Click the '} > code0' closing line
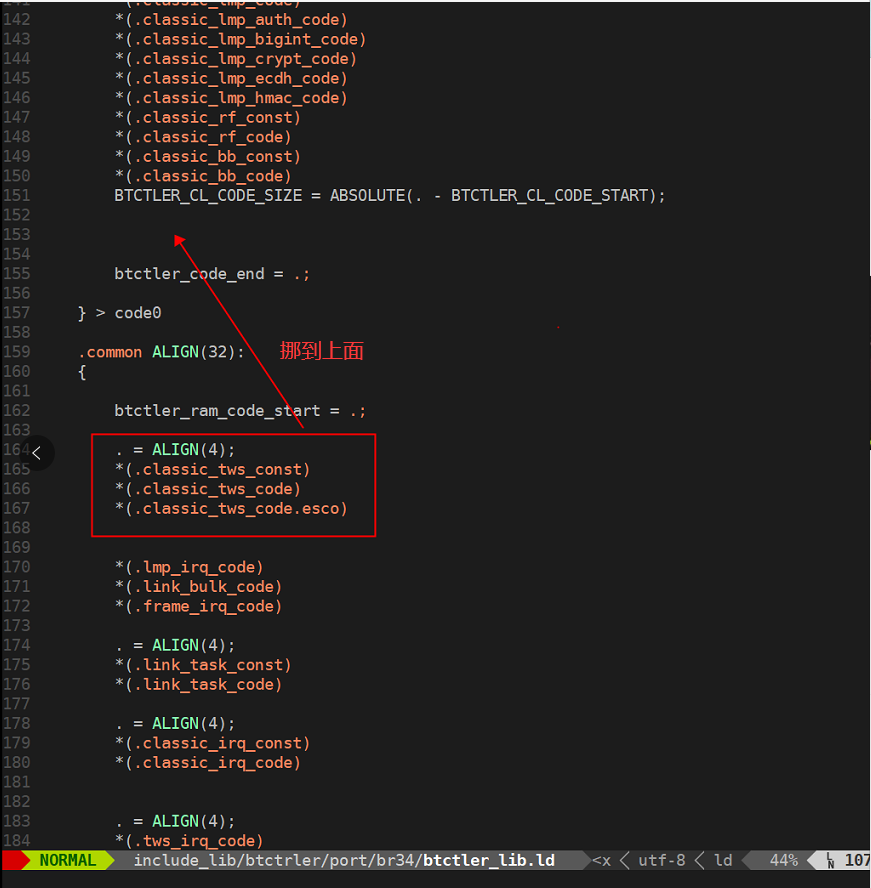Viewport: 871px width, 888px height. click(119, 313)
